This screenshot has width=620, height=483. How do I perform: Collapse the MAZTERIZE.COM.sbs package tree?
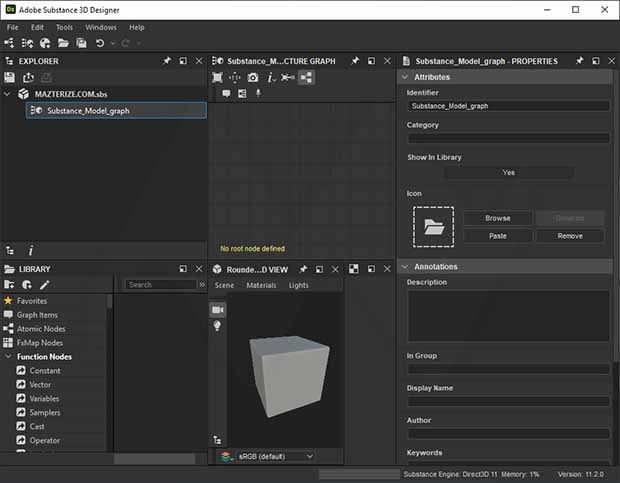(7, 94)
